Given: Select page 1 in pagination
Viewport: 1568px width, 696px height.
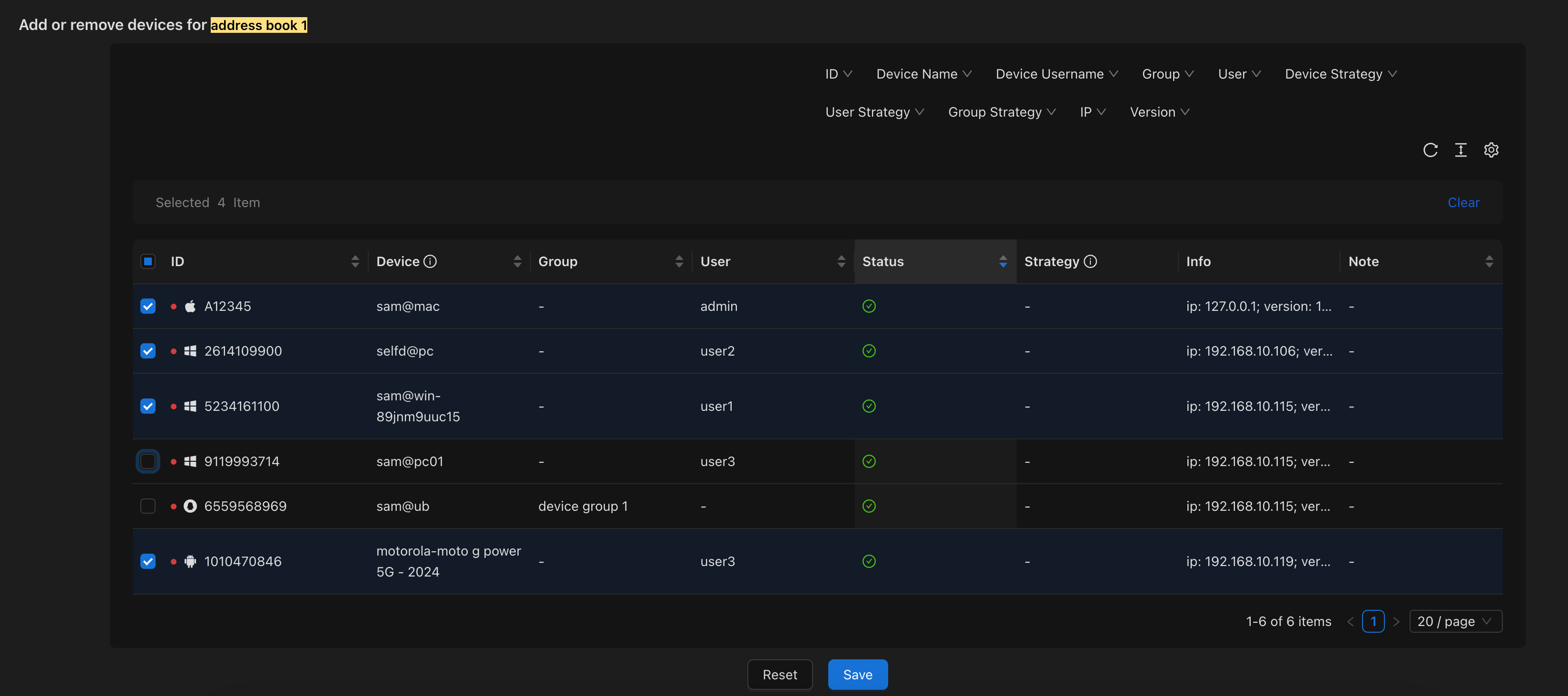Looking at the screenshot, I should coord(1373,621).
